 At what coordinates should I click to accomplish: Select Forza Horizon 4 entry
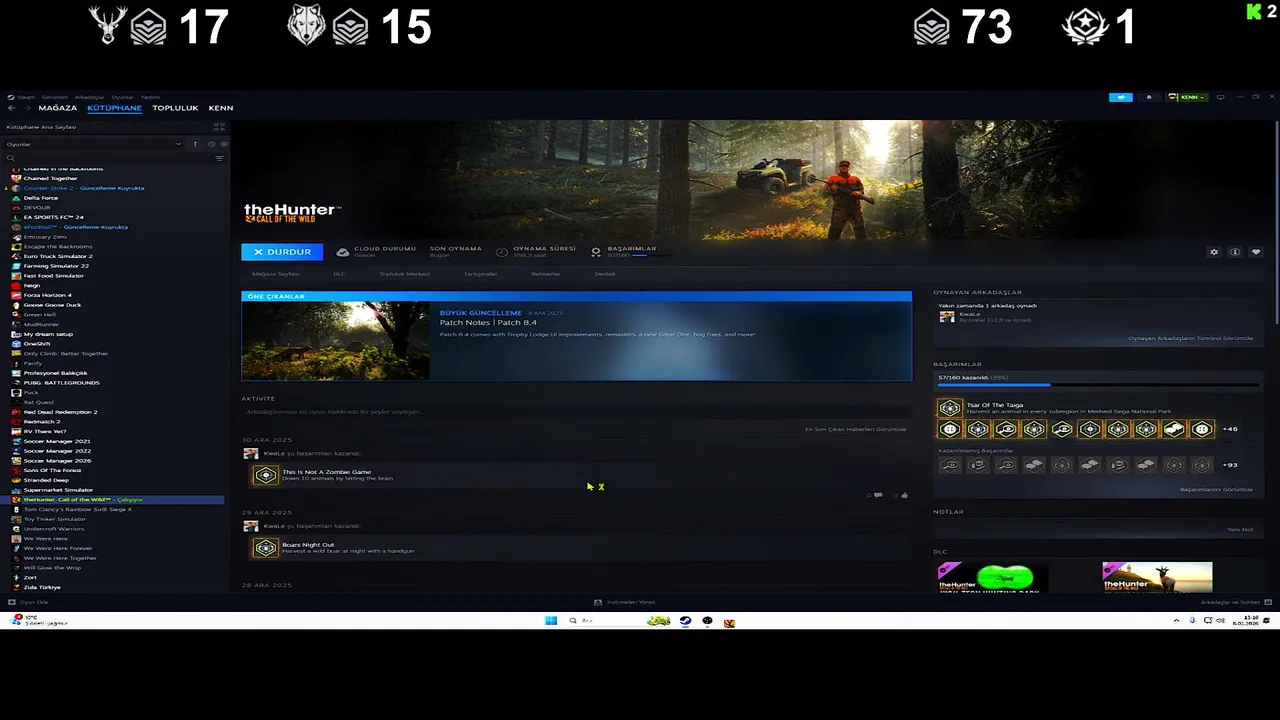click(48, 295)
